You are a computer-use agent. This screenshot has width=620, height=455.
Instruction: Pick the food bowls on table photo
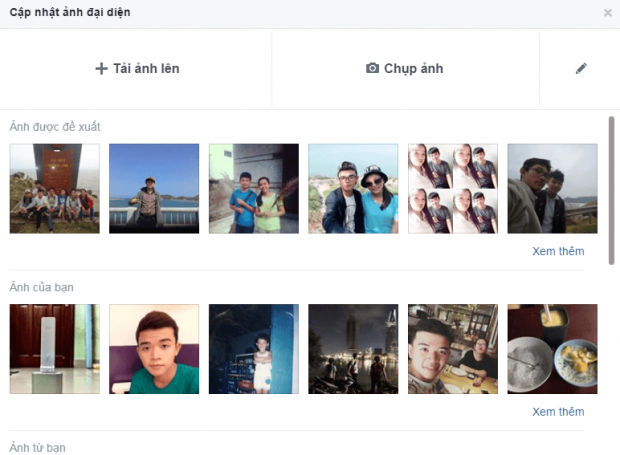point(552,349)
